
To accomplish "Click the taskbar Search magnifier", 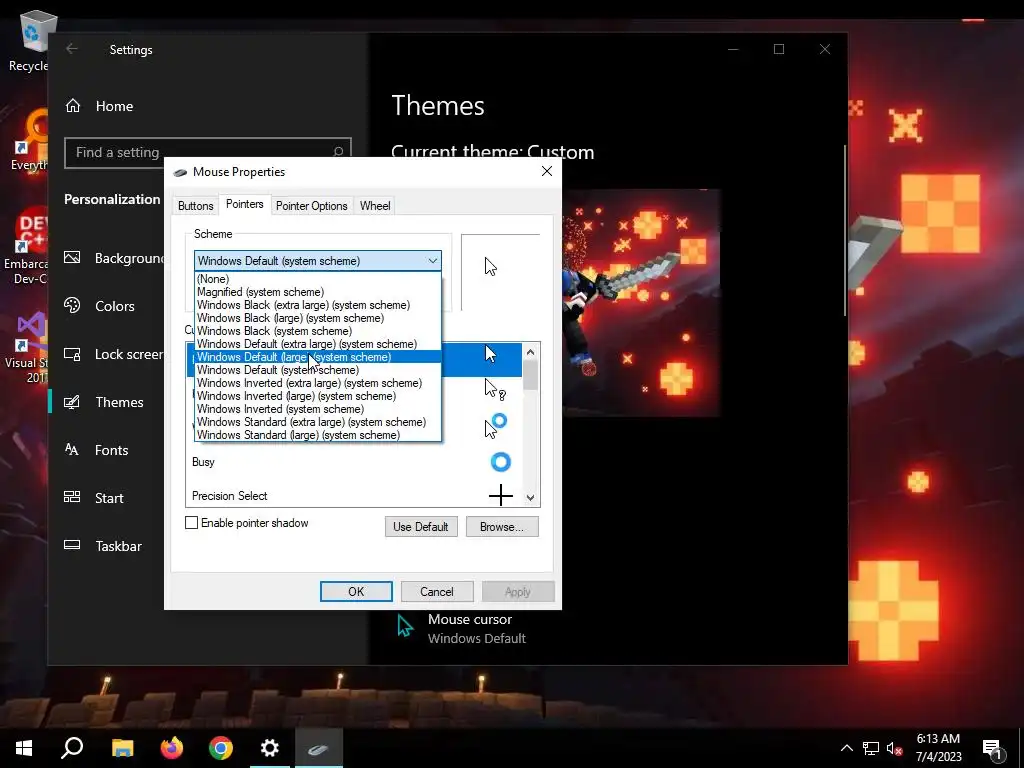I will point(72,748).
